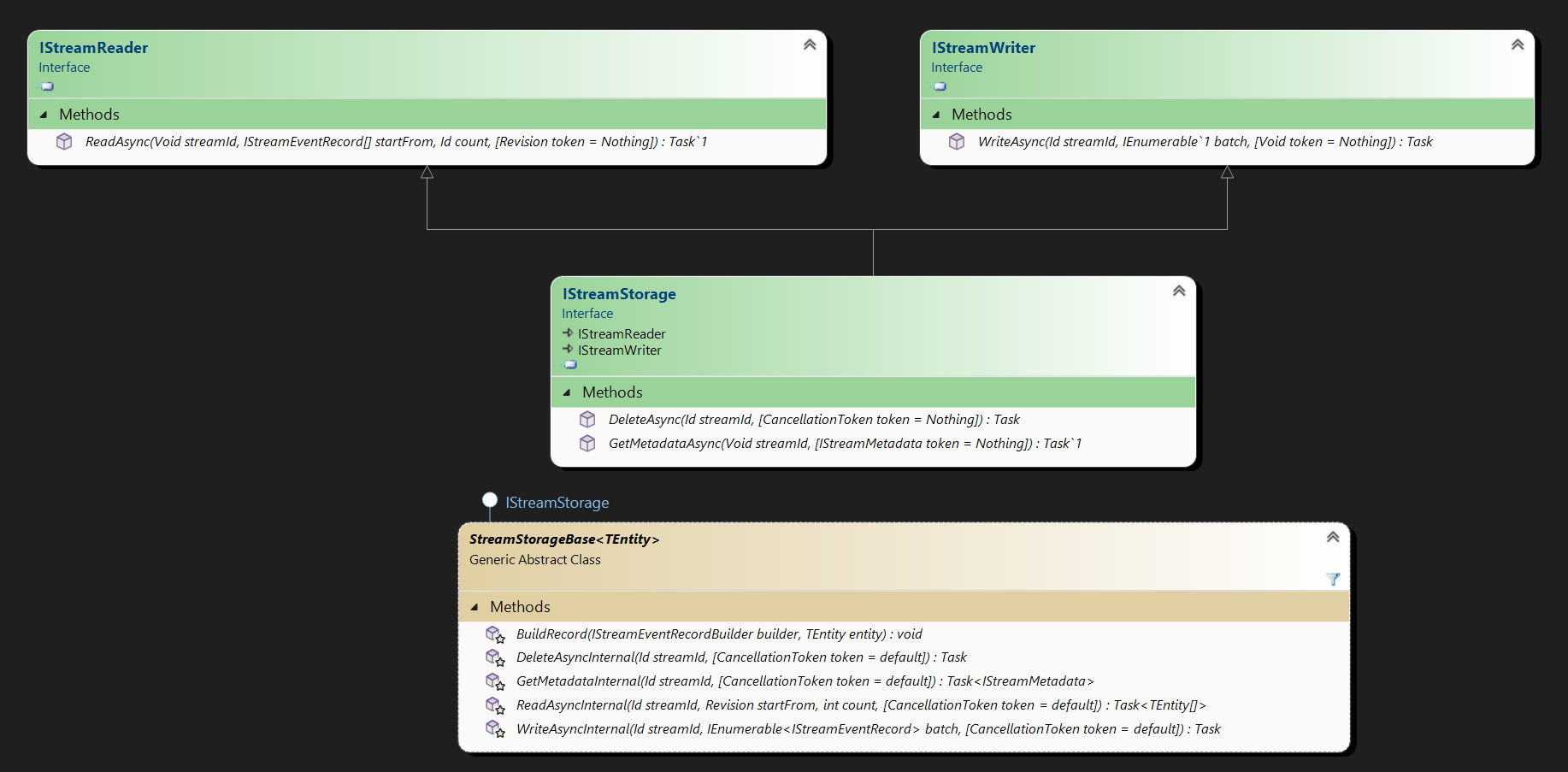1568x772 pixels.
Task: Click protected method icon beside DeleteAsyncInternal
Action: (x=495, y=657)
